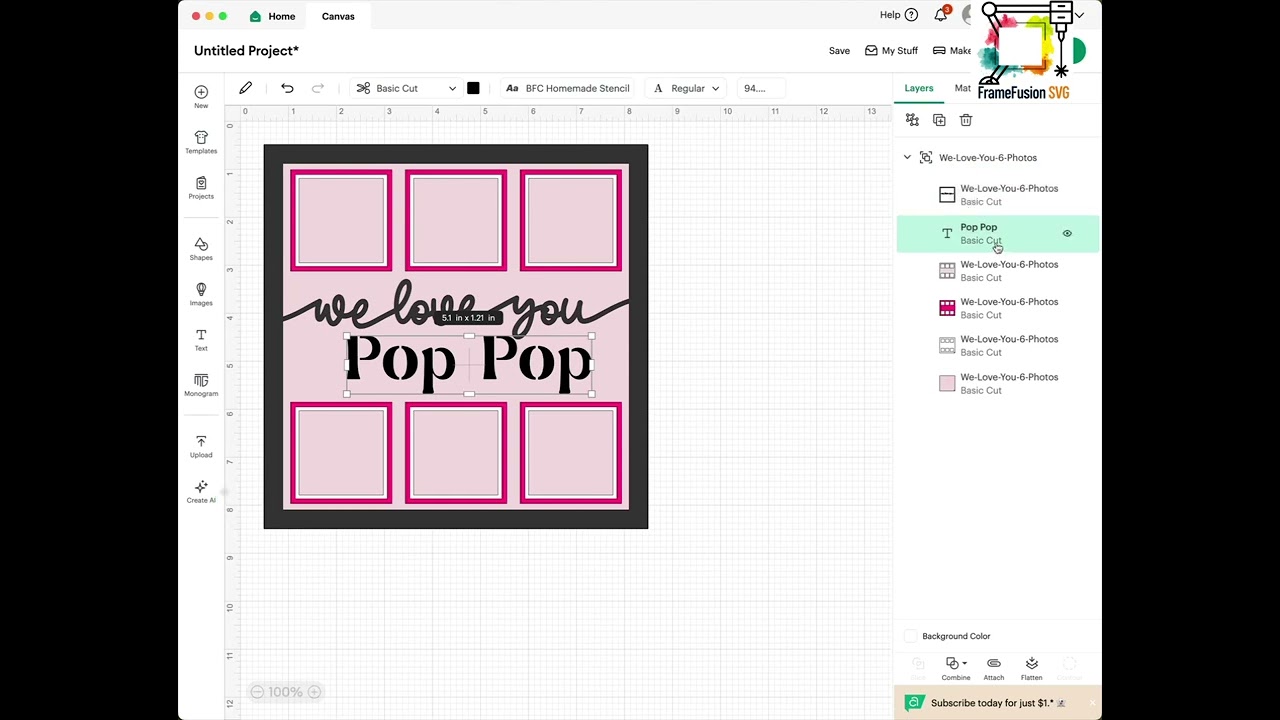The height and width of the screenshot is (720, 1280).
Task: Undo the last action
Action: point(287,88)
